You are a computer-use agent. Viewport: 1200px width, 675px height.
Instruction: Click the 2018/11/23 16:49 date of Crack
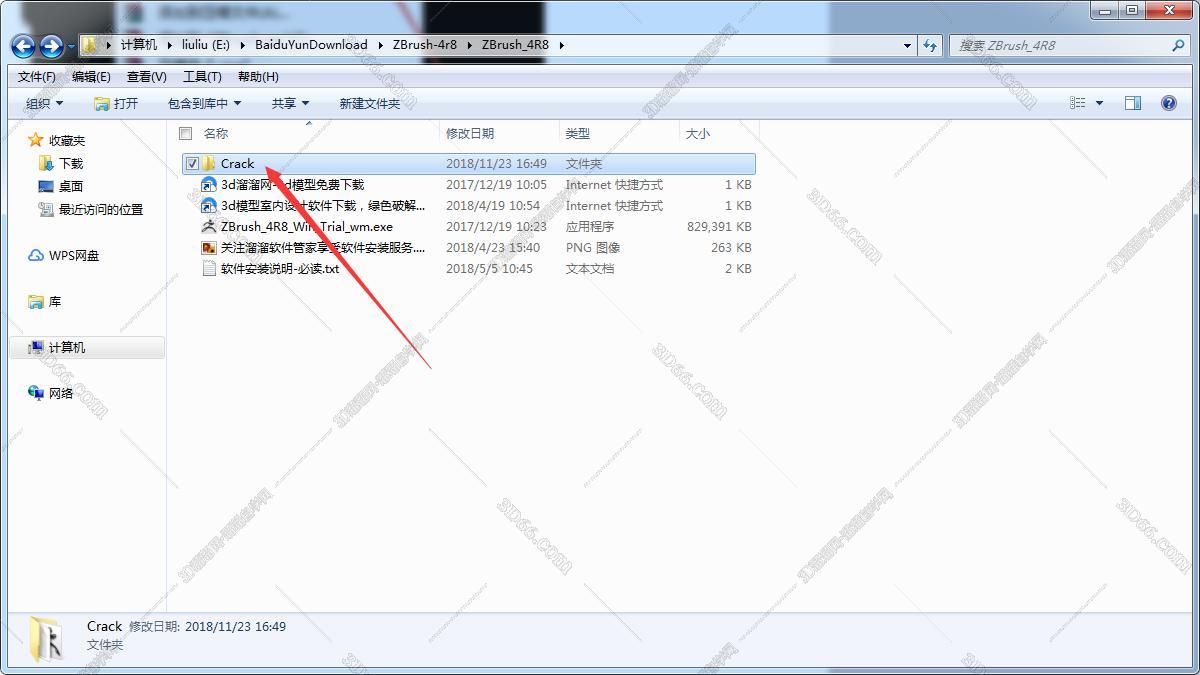[x=496, y=163]
